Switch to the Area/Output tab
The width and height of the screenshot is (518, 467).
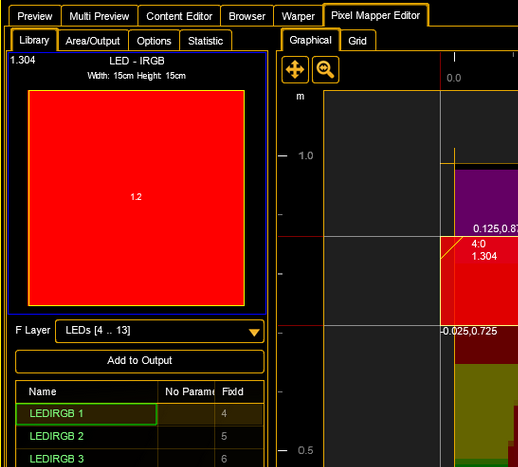(93, 41)
